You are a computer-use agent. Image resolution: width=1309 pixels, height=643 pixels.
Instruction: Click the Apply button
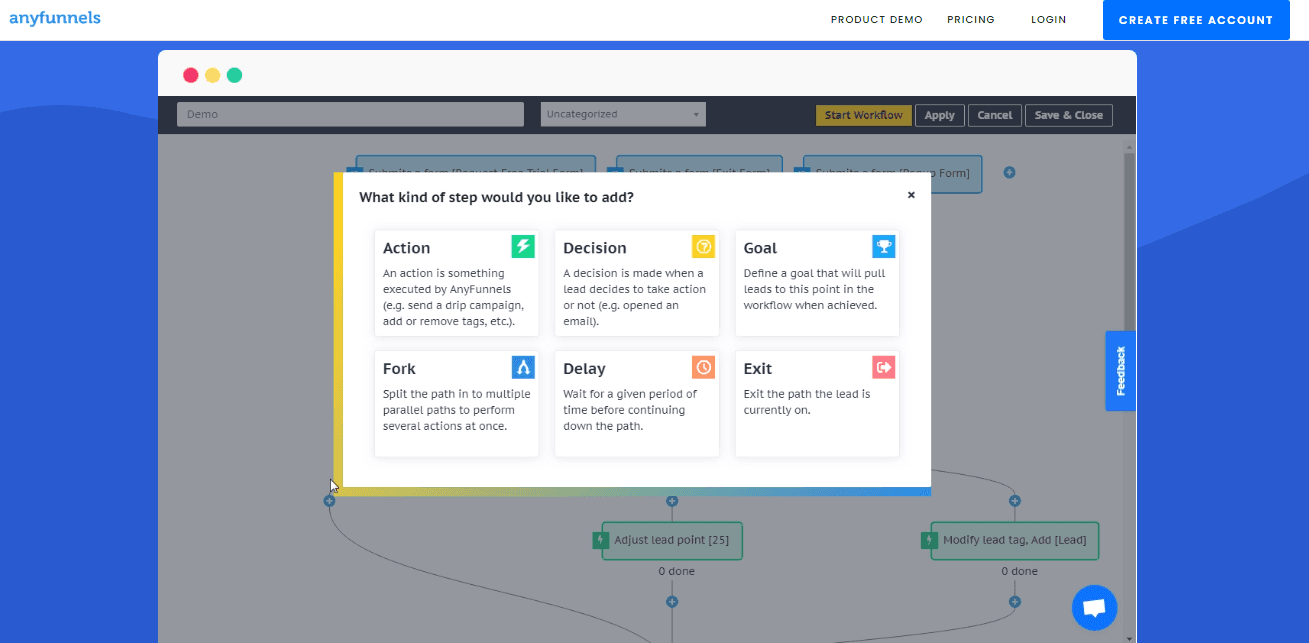(x=939, y=115)
